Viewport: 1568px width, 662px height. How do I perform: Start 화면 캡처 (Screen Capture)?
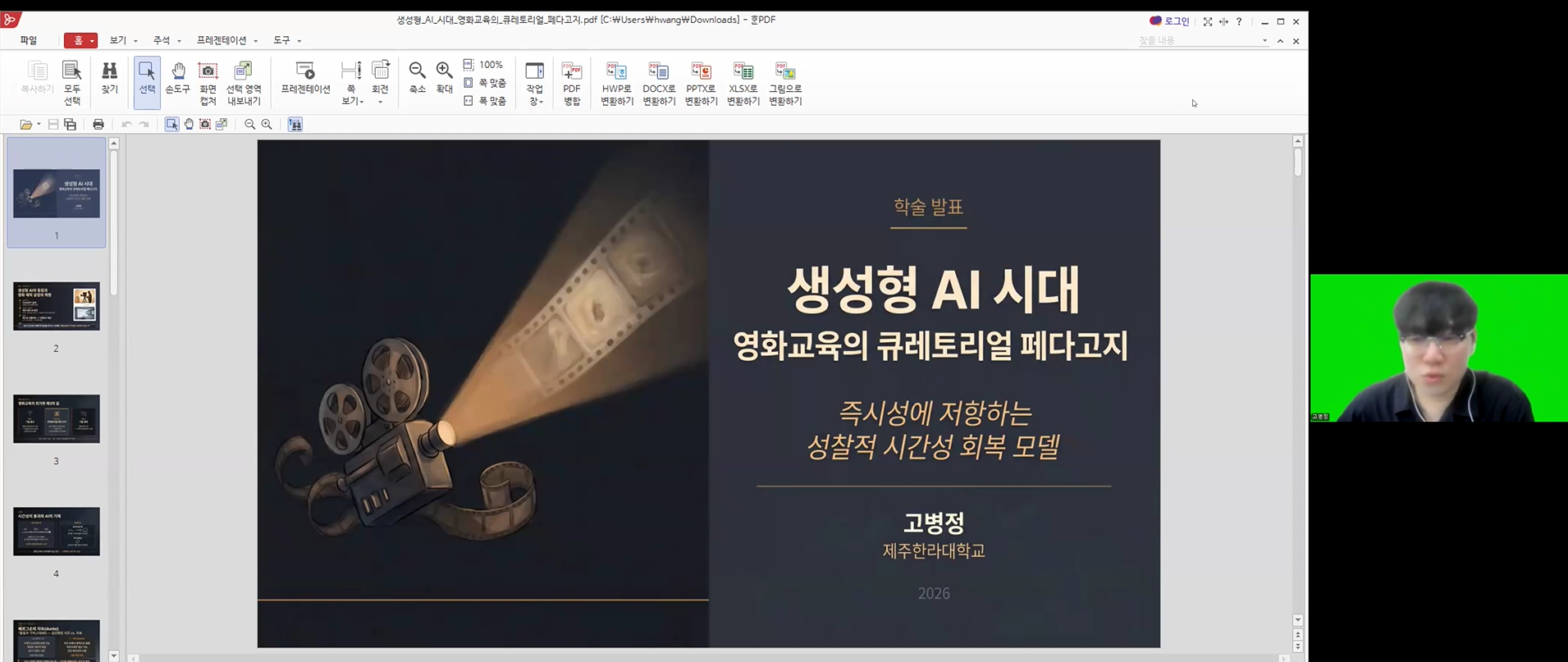pyautogui.click(x=208, y=83)
